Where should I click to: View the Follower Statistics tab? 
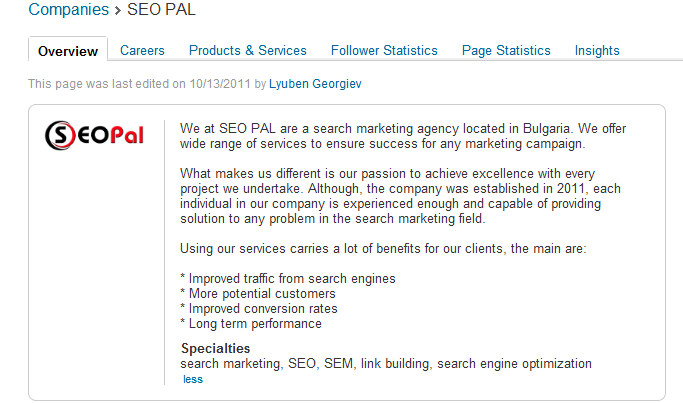384,51
